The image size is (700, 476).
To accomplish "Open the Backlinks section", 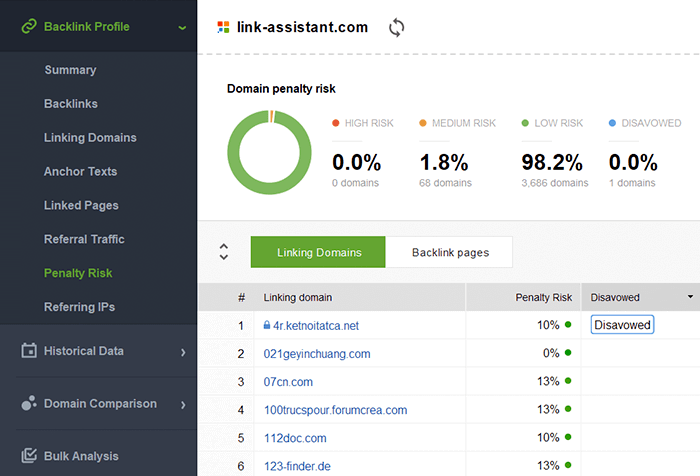I will tap(71, 104).
